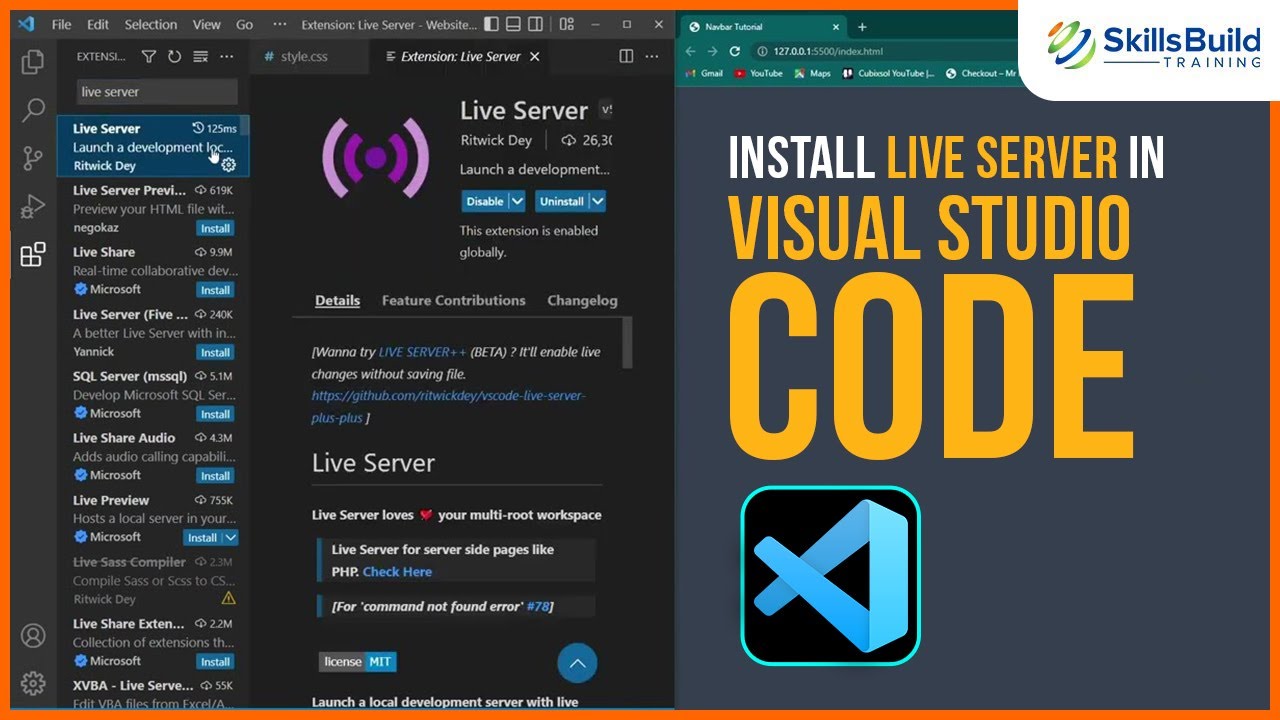Open Source Control view in activity bar
Image resolution: width=1280 pixels, height=720 pixels.
pos(33,158)
